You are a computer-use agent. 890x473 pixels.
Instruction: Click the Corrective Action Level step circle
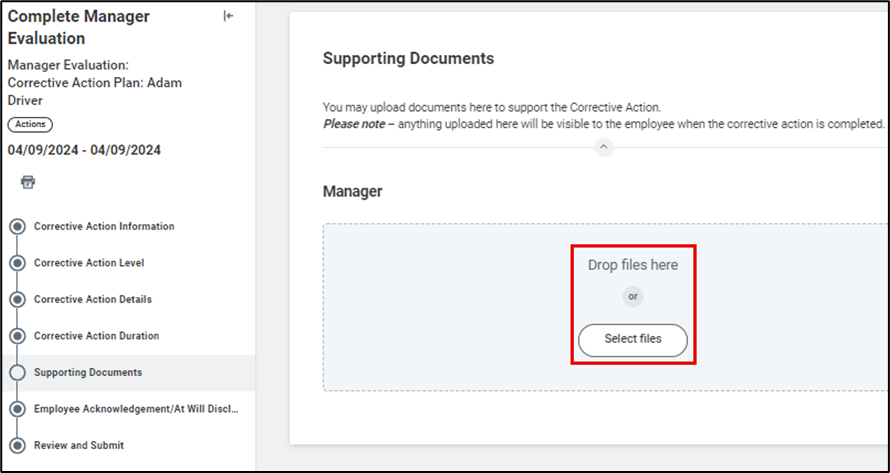17,263
